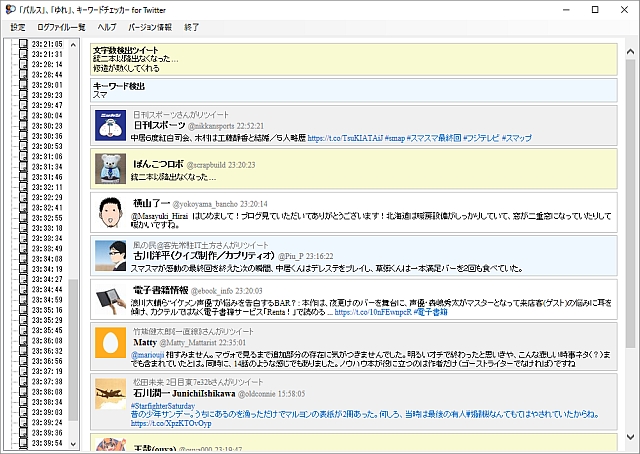Click tweet pane scrollbar down arrow

pyautogui.click(x=630, y=437)
